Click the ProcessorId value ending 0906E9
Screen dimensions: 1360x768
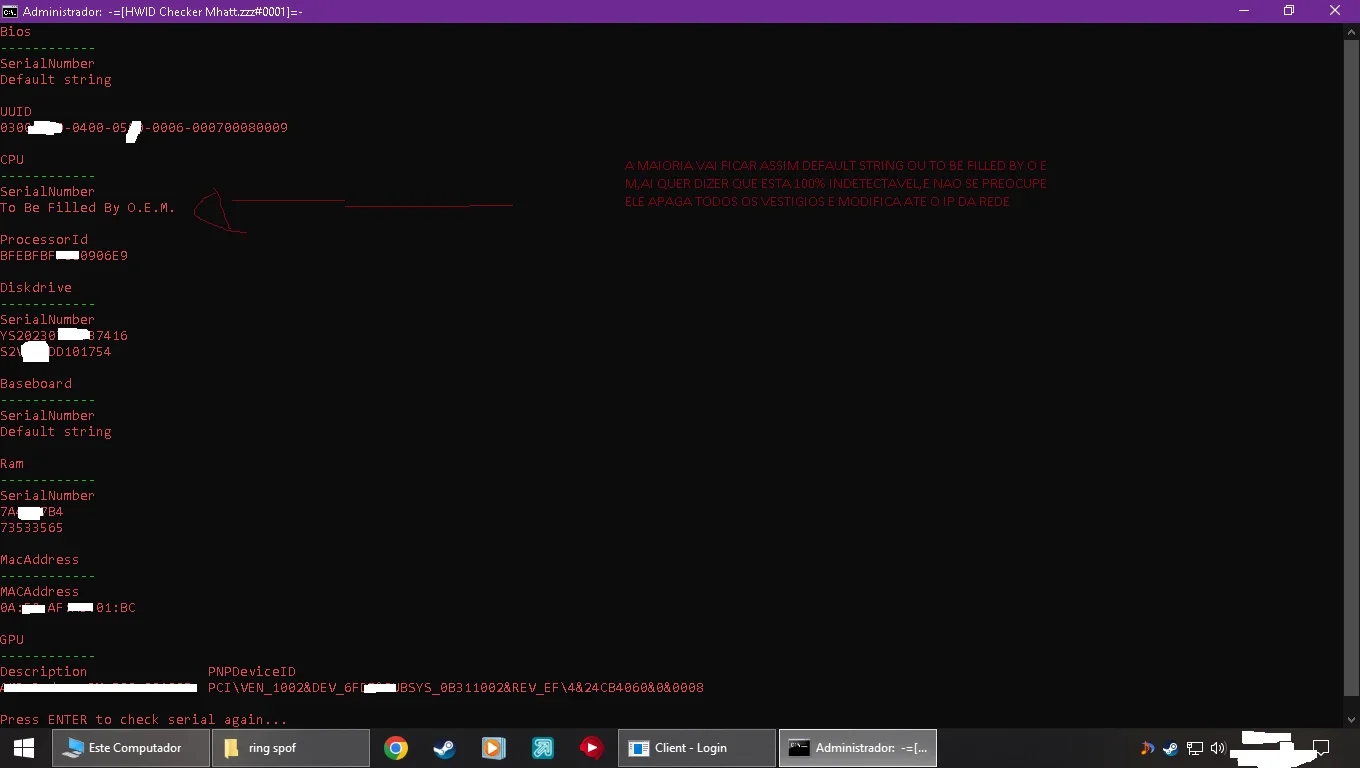tap(64, 256)
